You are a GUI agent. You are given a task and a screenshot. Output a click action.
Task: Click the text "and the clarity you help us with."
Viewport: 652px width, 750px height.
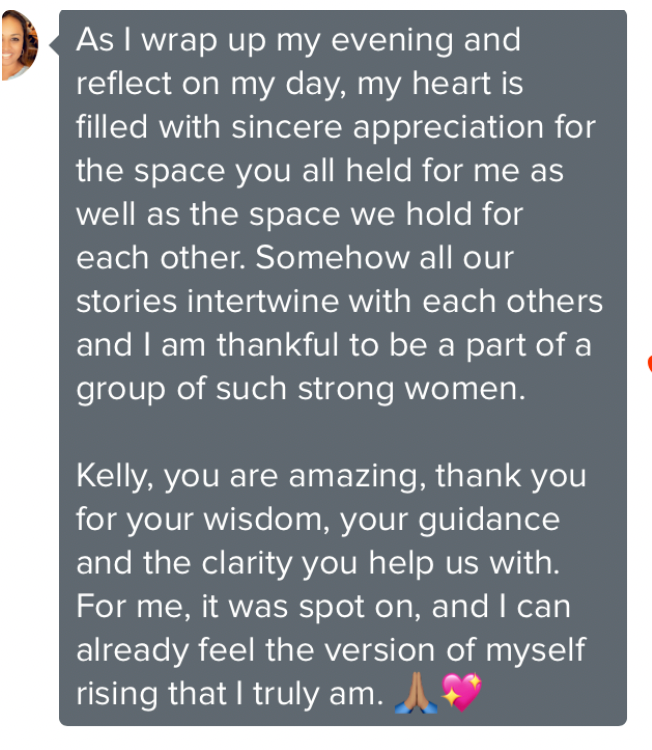click(x=318, y=563)
